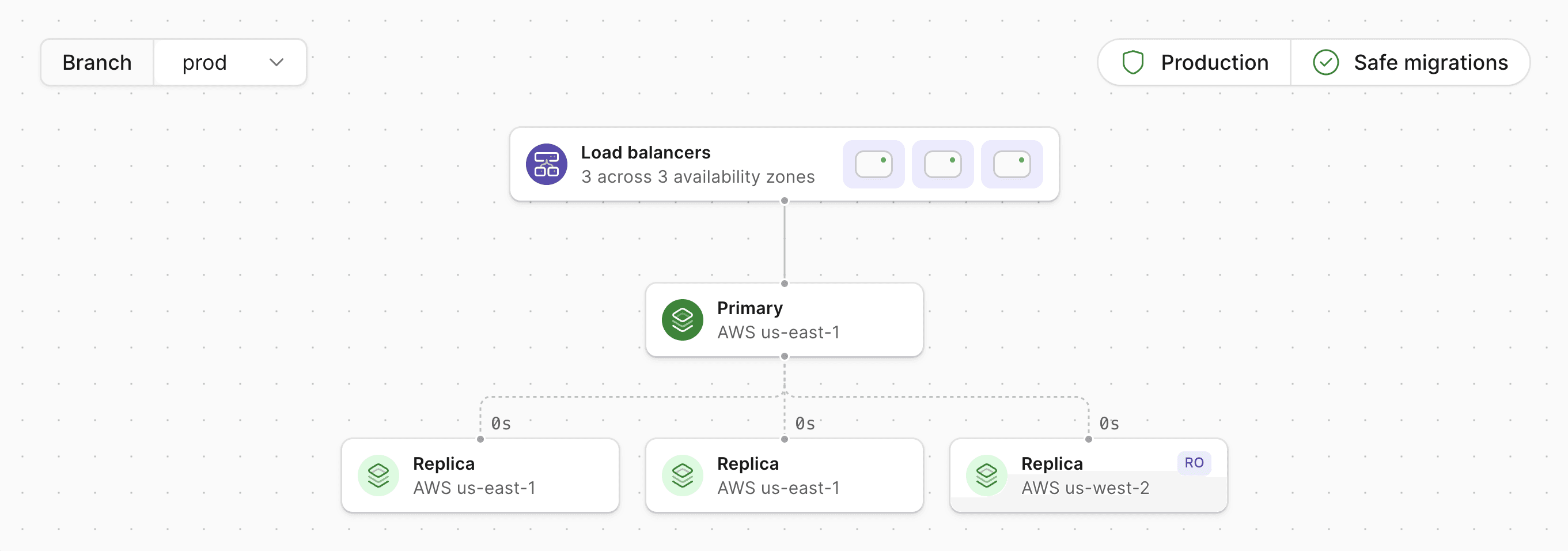Click the Branch label
This screenshot has width=1568, height=551.
pos(97,63)
